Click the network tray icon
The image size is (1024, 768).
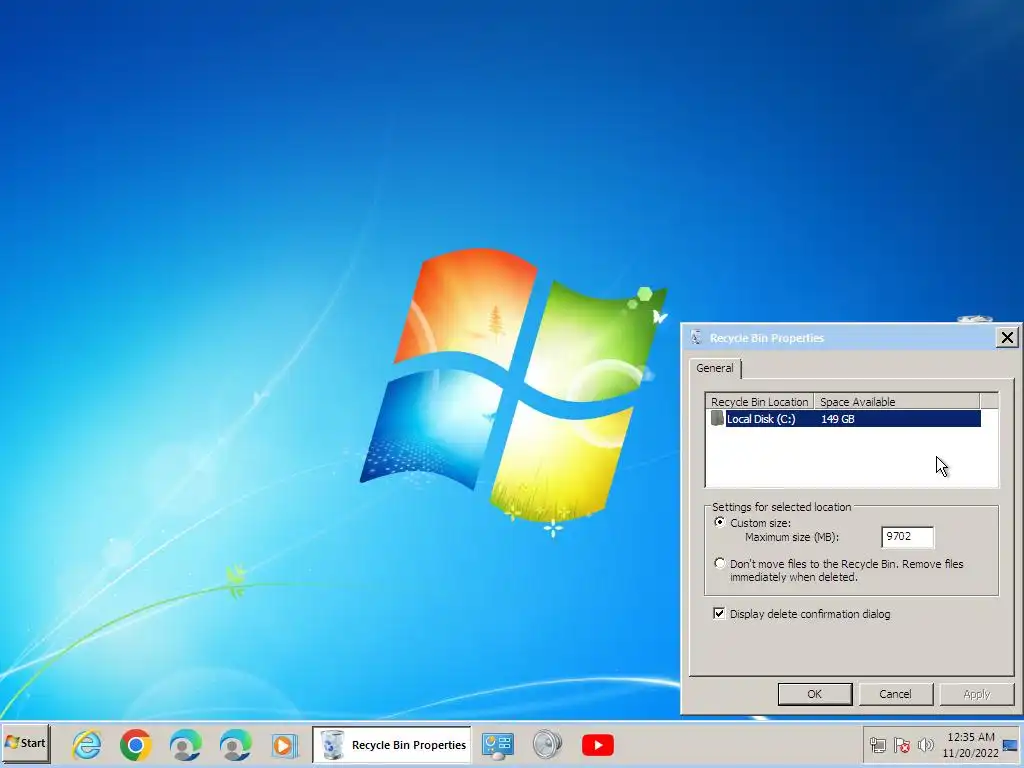(878, 745)
